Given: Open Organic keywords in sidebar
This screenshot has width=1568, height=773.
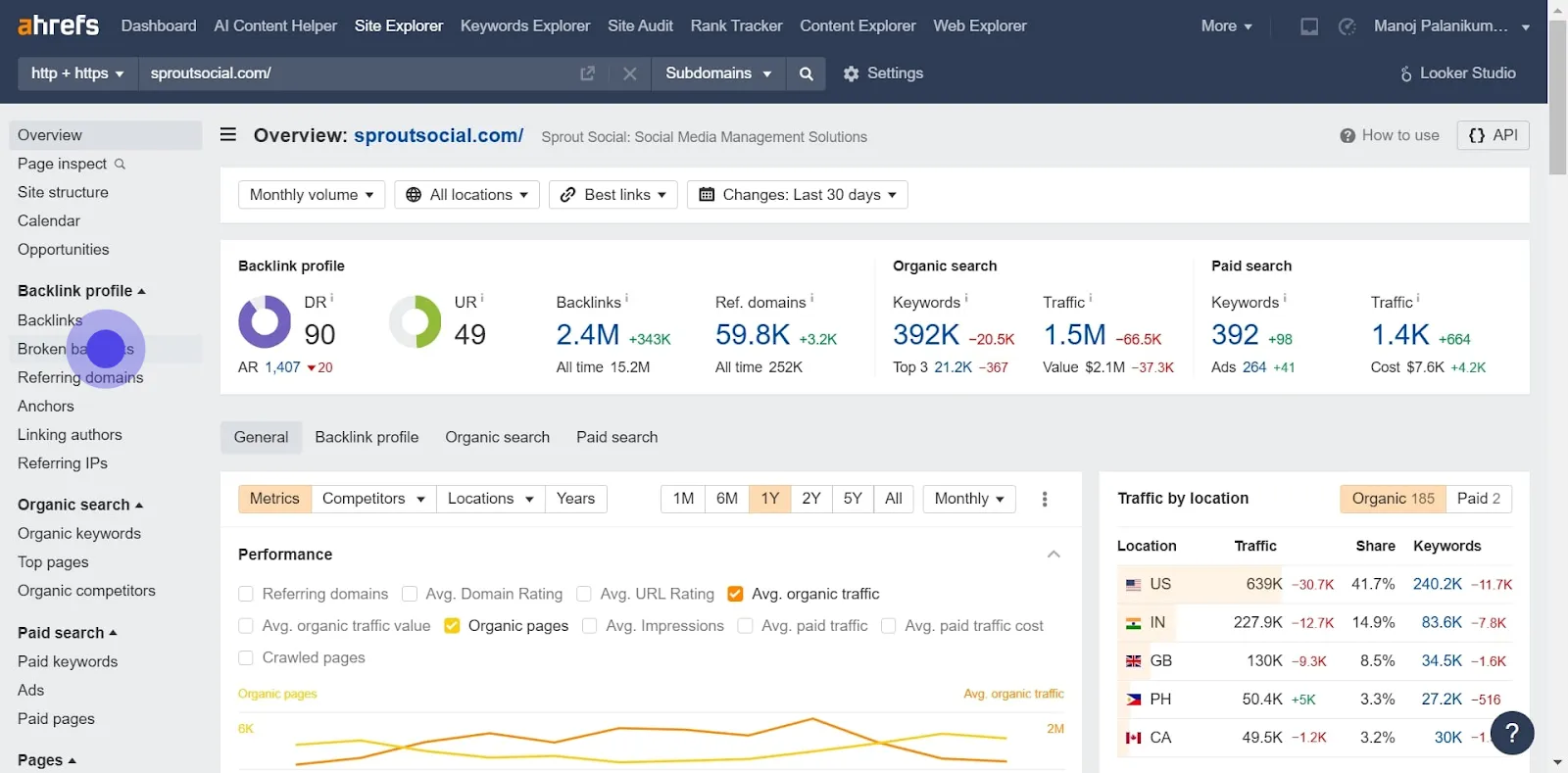Looking at the screenshot, I should point(79,534).
